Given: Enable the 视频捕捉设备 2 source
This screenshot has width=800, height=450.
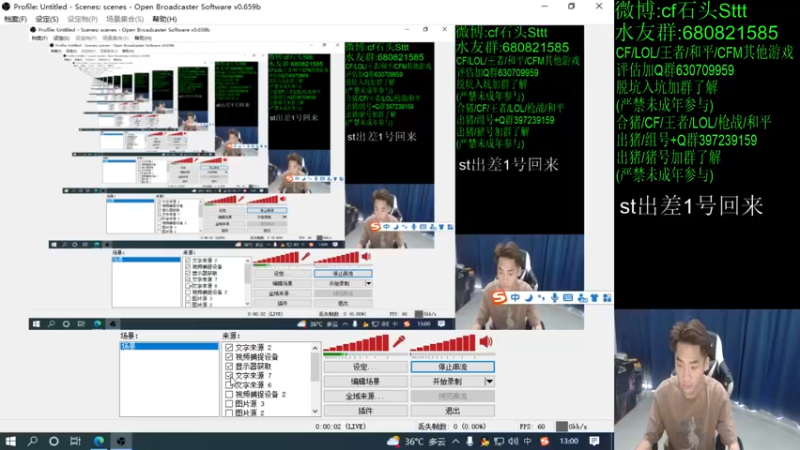Looking at the screenshot, I should [229, 394].
